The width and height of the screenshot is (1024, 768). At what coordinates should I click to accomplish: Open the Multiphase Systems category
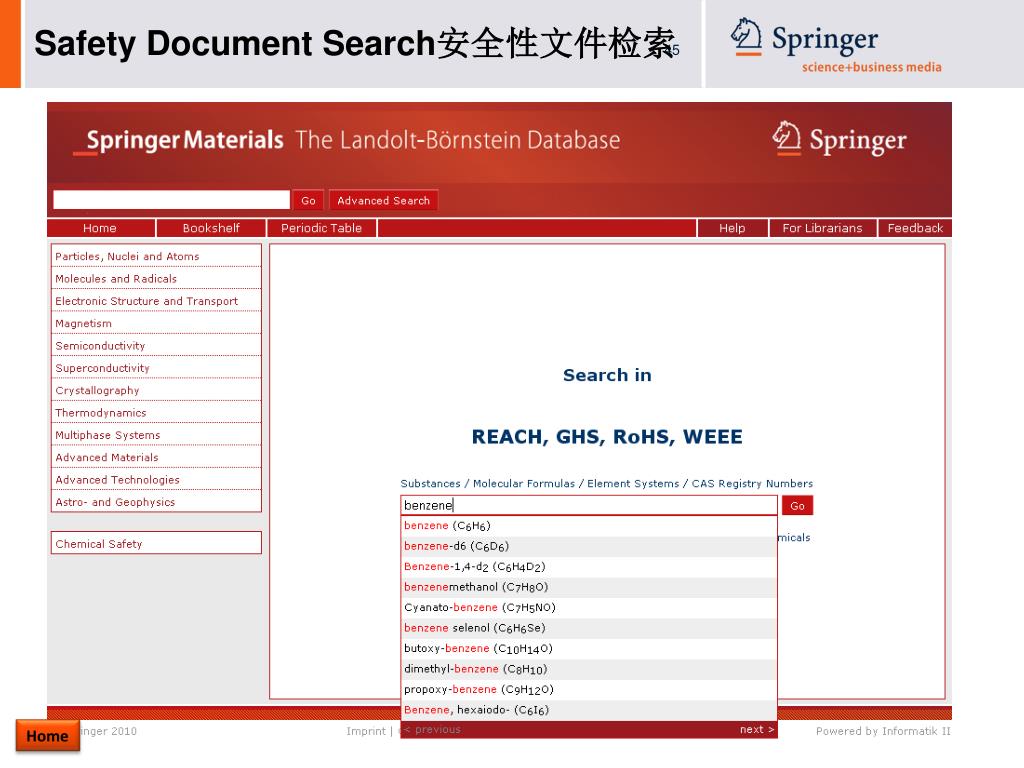point(156,435)
